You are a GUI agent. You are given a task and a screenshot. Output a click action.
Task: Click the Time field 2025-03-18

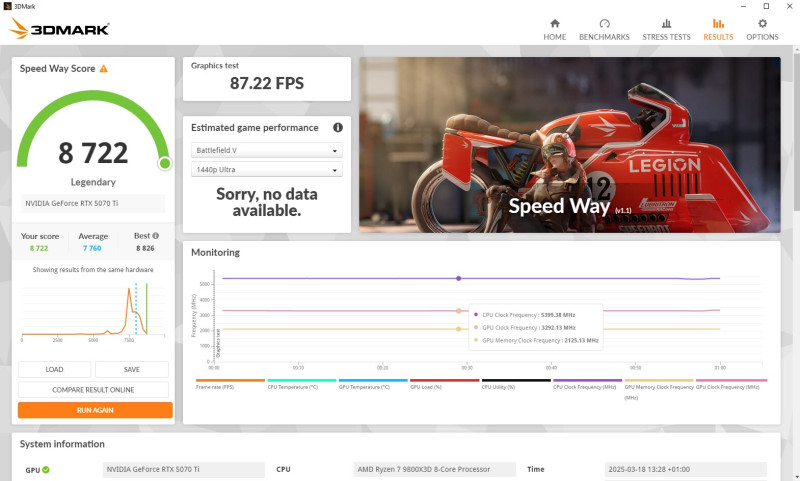tap(685, 469)
